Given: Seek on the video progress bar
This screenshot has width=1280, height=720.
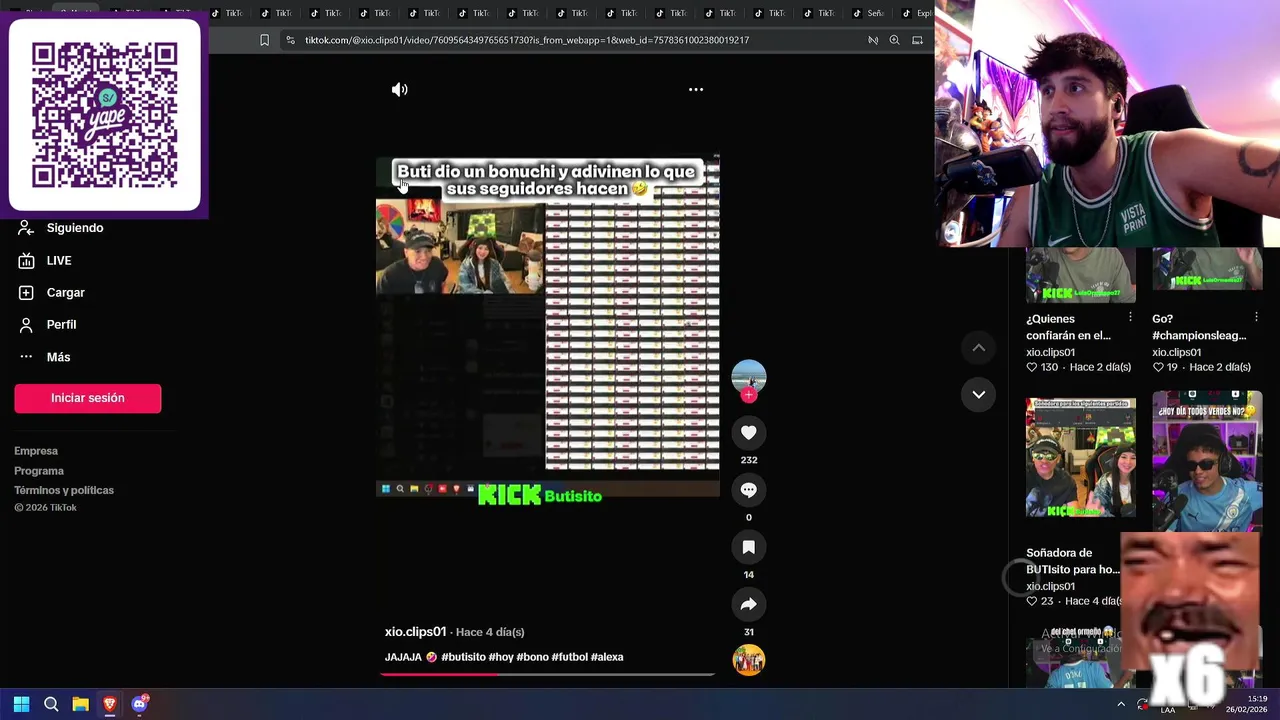Looking at the screenshot, I should pos(547,674).
